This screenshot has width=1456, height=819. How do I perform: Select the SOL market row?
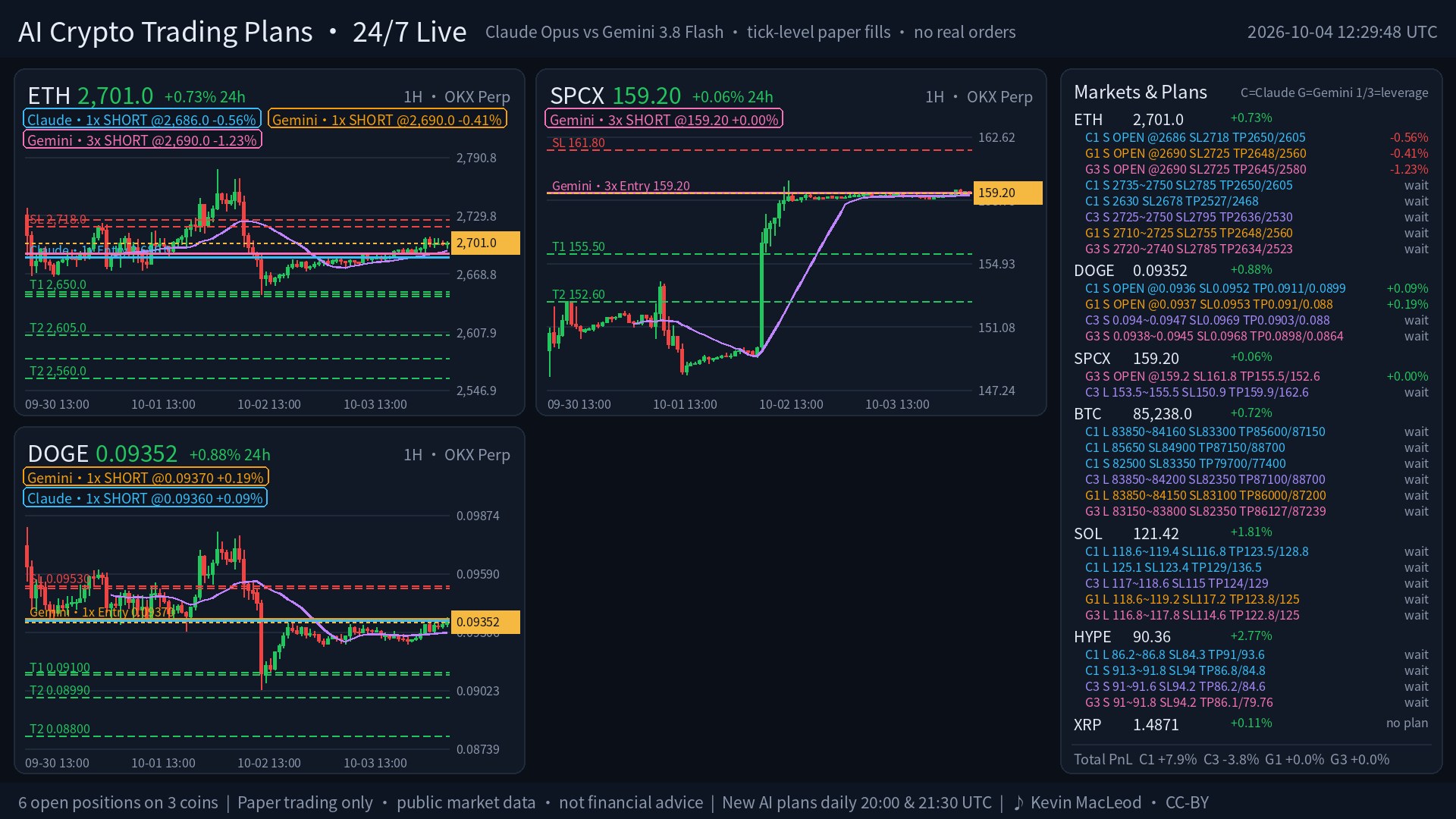click(x=1251, y=534)
